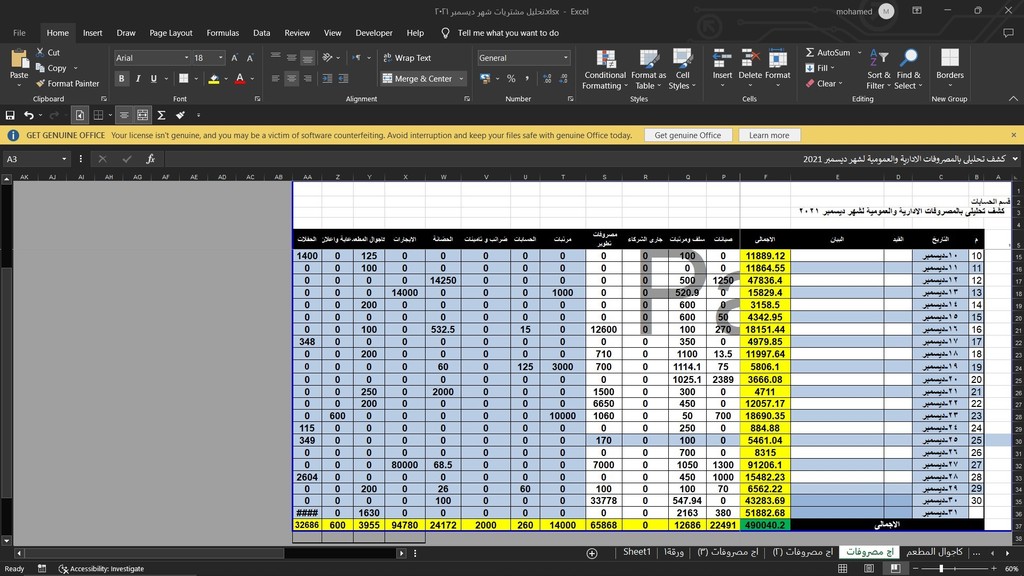Viewport: 1024px width, 576px height.
Task: Increase font size with the larger A icon
Action: click(234, 58)
